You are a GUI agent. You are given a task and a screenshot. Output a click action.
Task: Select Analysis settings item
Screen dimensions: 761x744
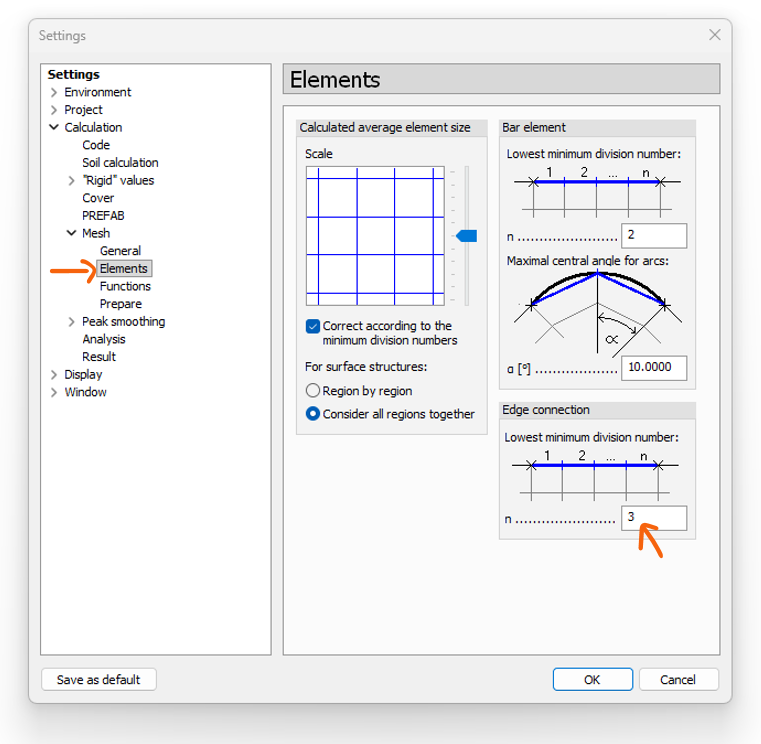104,339
